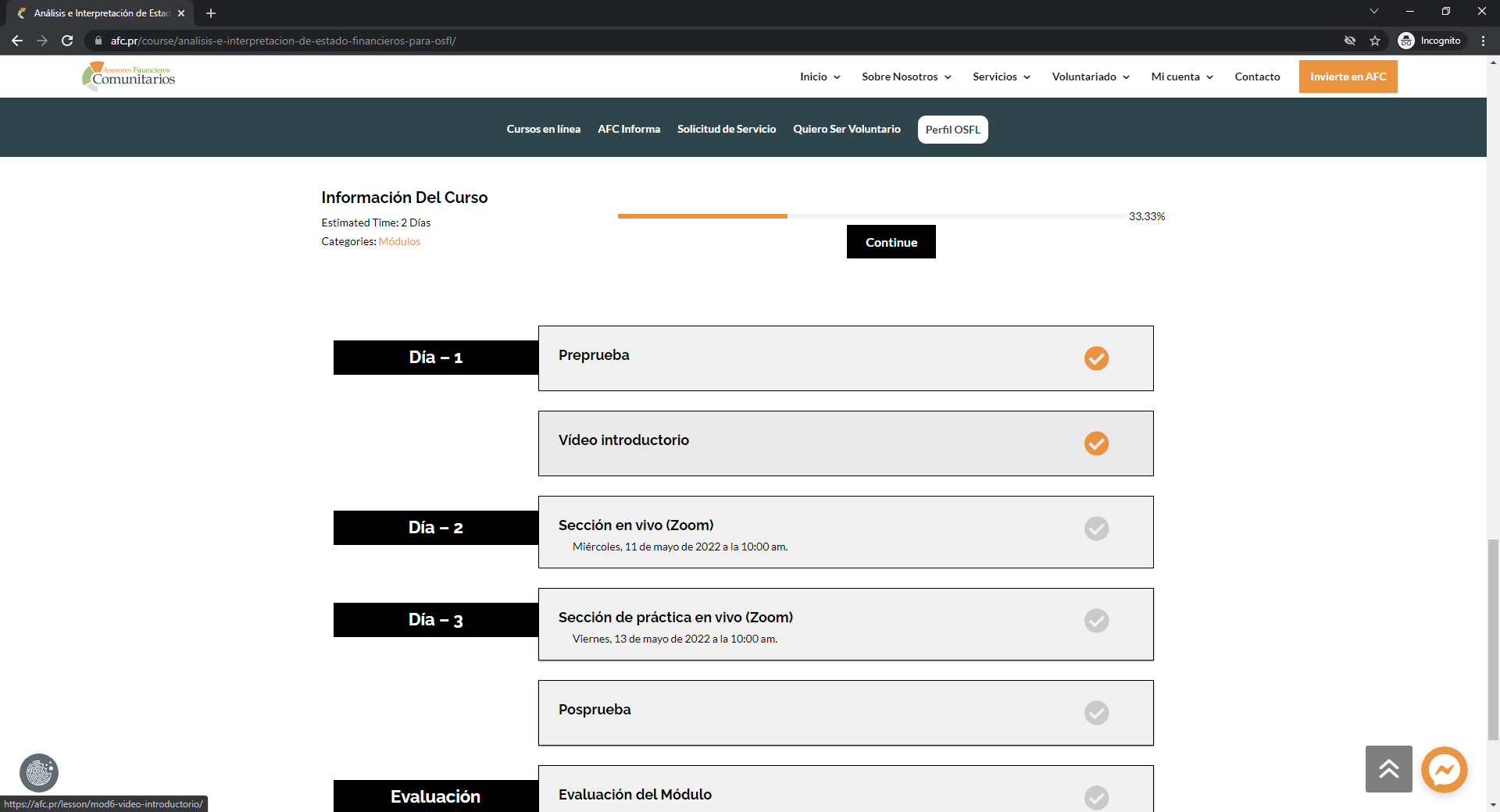The width and height of the screenshot is (1500, 812).
Task: Open the Chrome three-dot menu
Action: tap(1483, 41)
